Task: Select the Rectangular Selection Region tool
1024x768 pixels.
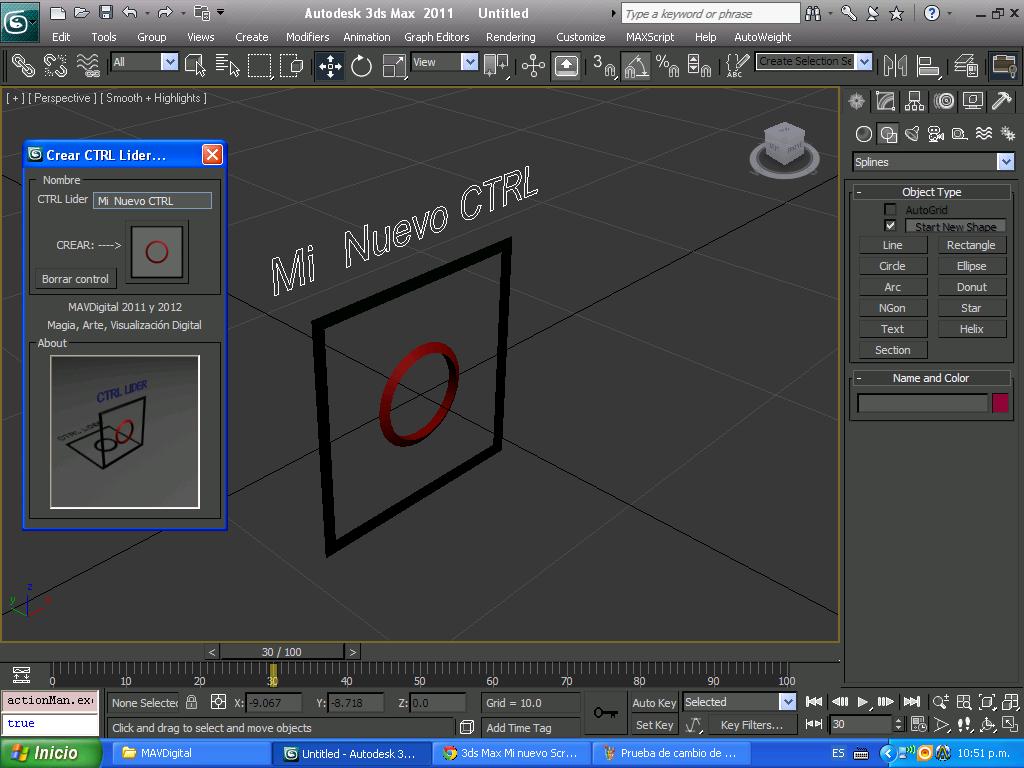Action: click(x=259, y=65)
